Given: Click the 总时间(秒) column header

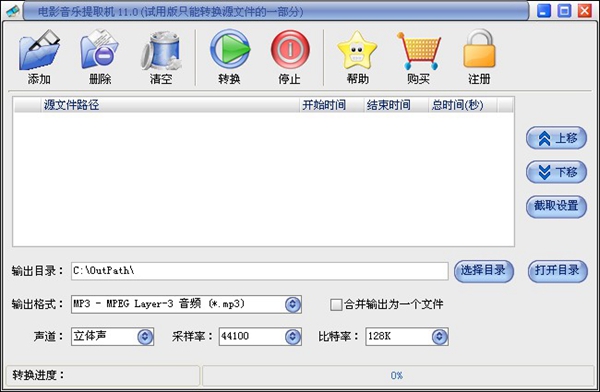Looking at the screenshot, I should pyautogui.click(x=463, y=105).
